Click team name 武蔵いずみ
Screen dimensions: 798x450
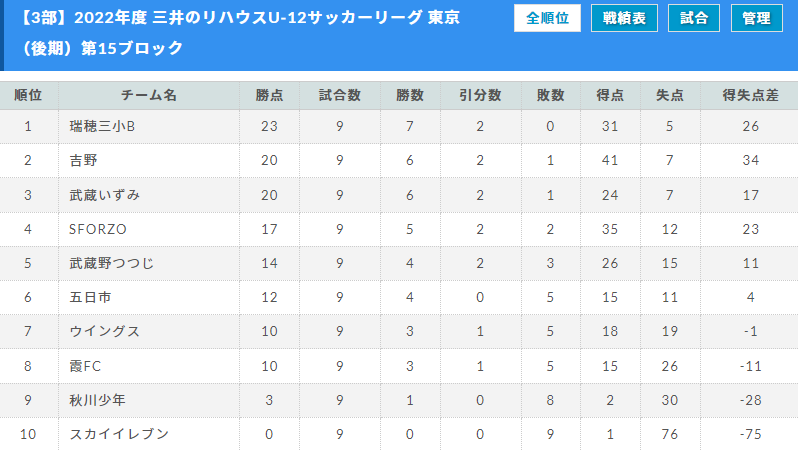pos(104,195)
